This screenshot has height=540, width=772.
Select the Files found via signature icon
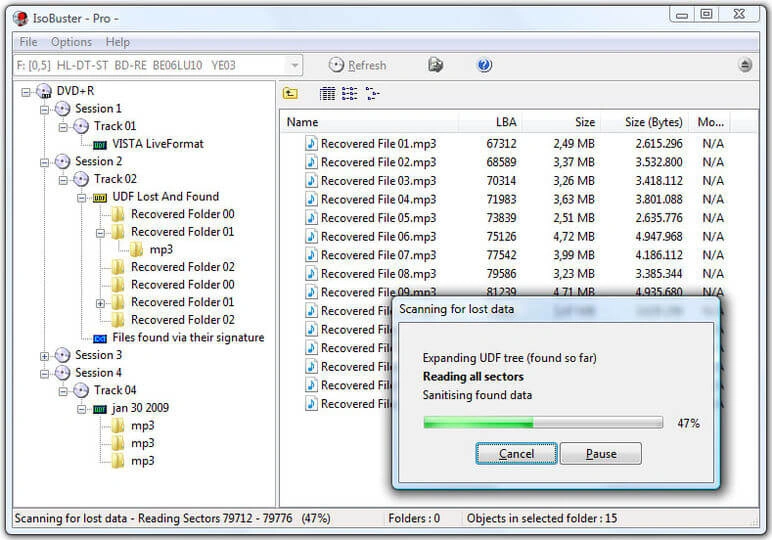100,339
